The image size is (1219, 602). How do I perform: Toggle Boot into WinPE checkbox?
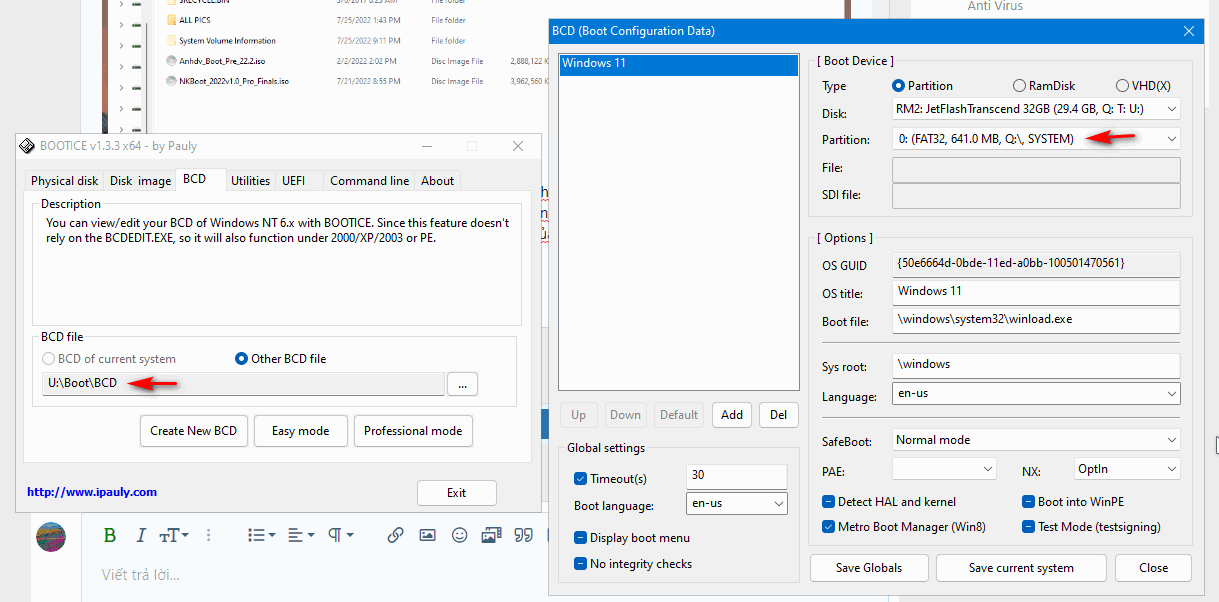click(x=1029, y=502)
